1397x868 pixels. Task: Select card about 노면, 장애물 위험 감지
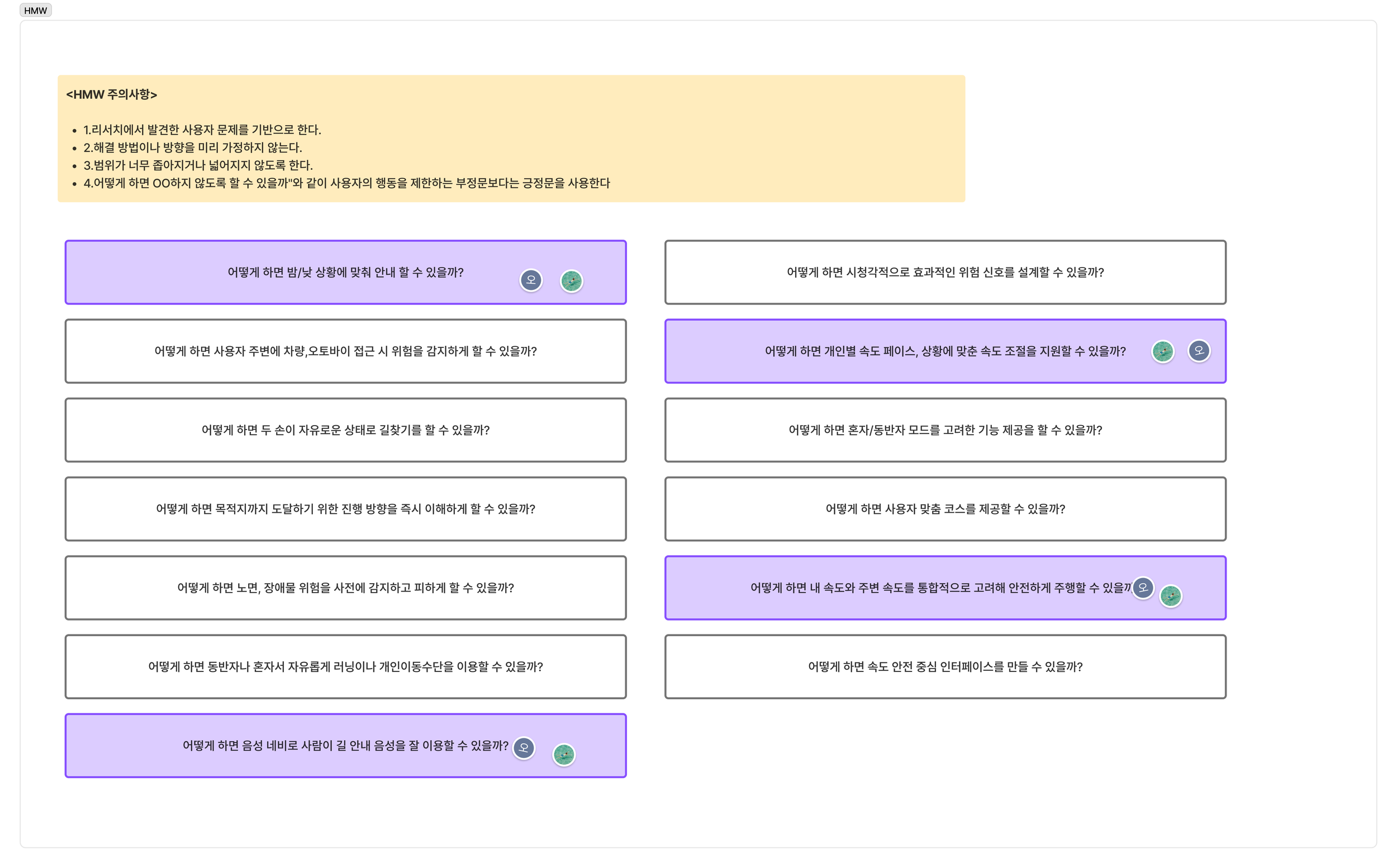click(345, 587)
